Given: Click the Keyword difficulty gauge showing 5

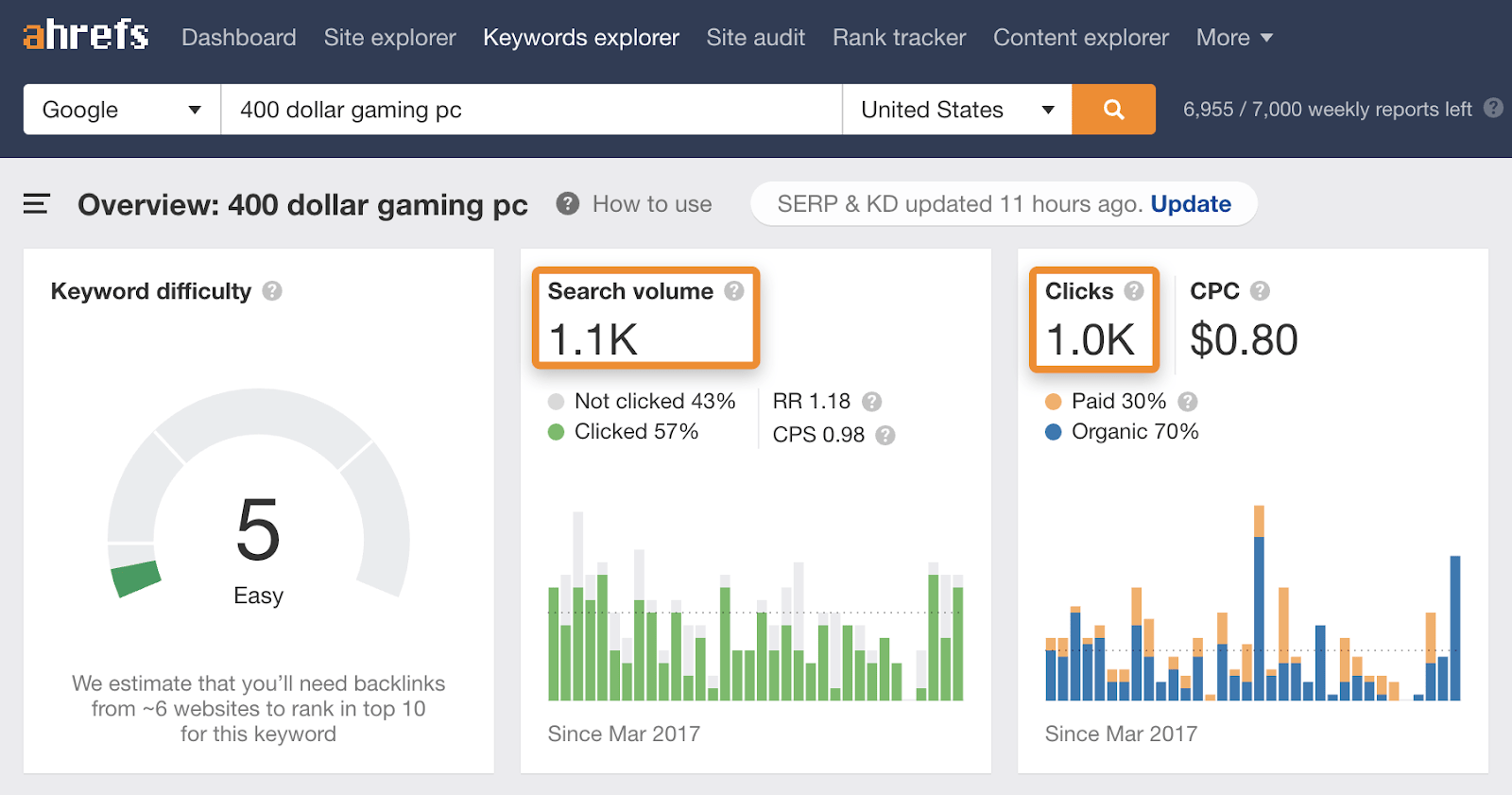Looking at the screenshot, I should (x=258, y=493).
